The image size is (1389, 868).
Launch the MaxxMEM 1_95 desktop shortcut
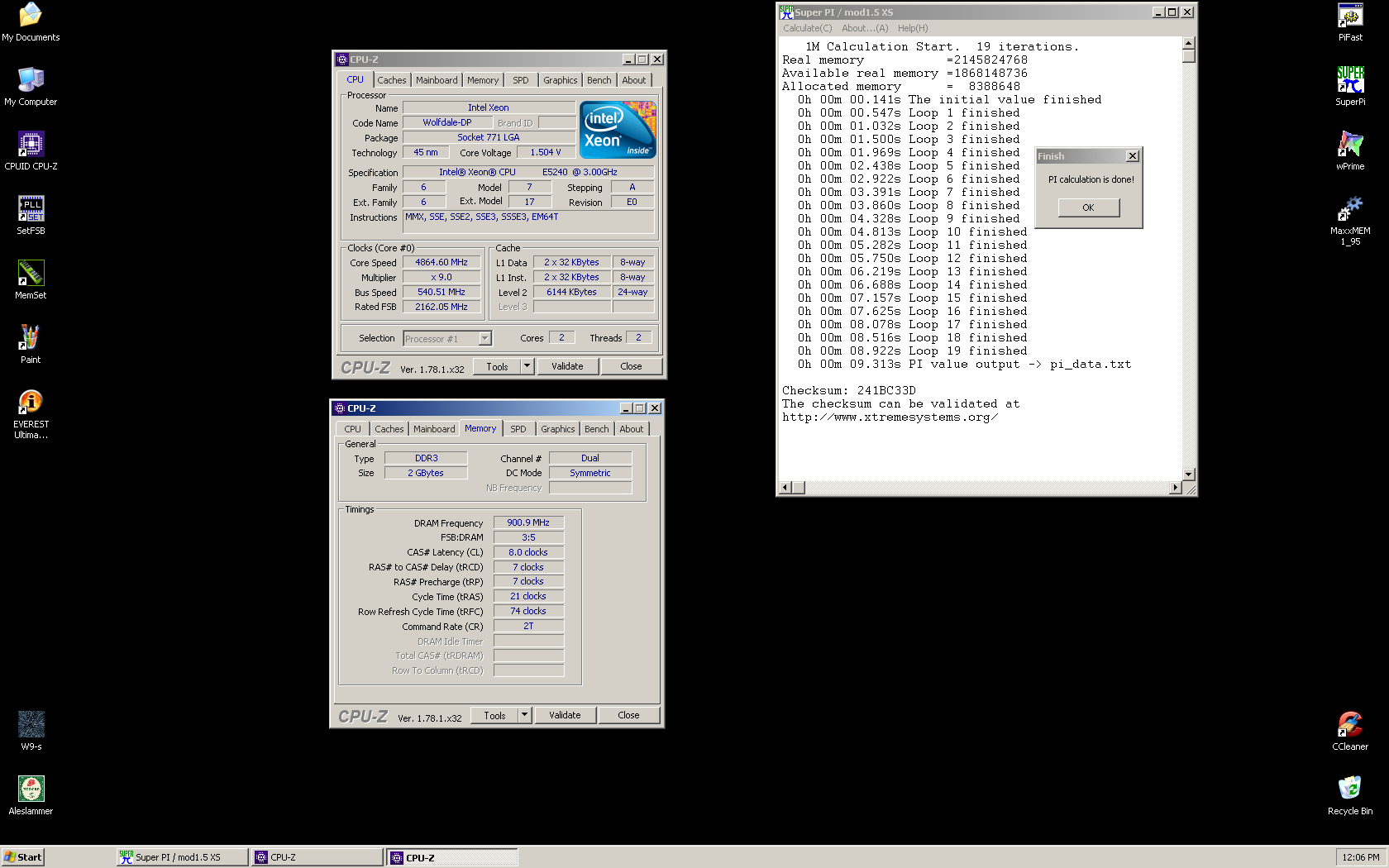[x=1350, y=221]
